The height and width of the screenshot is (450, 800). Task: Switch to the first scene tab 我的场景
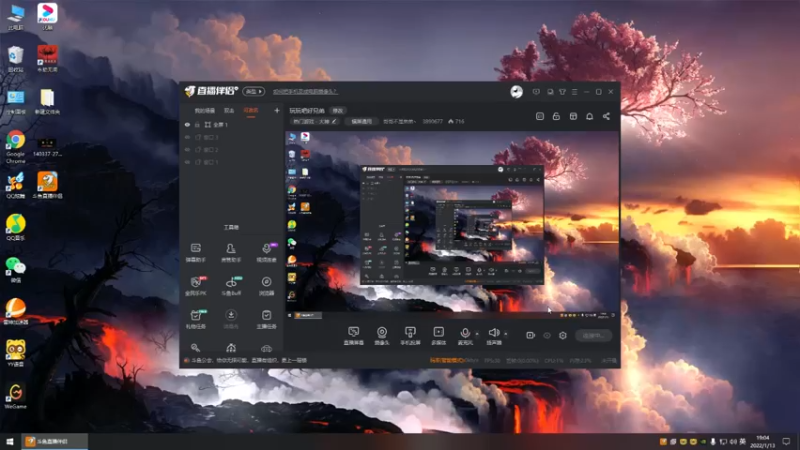(x=205, y=110)
